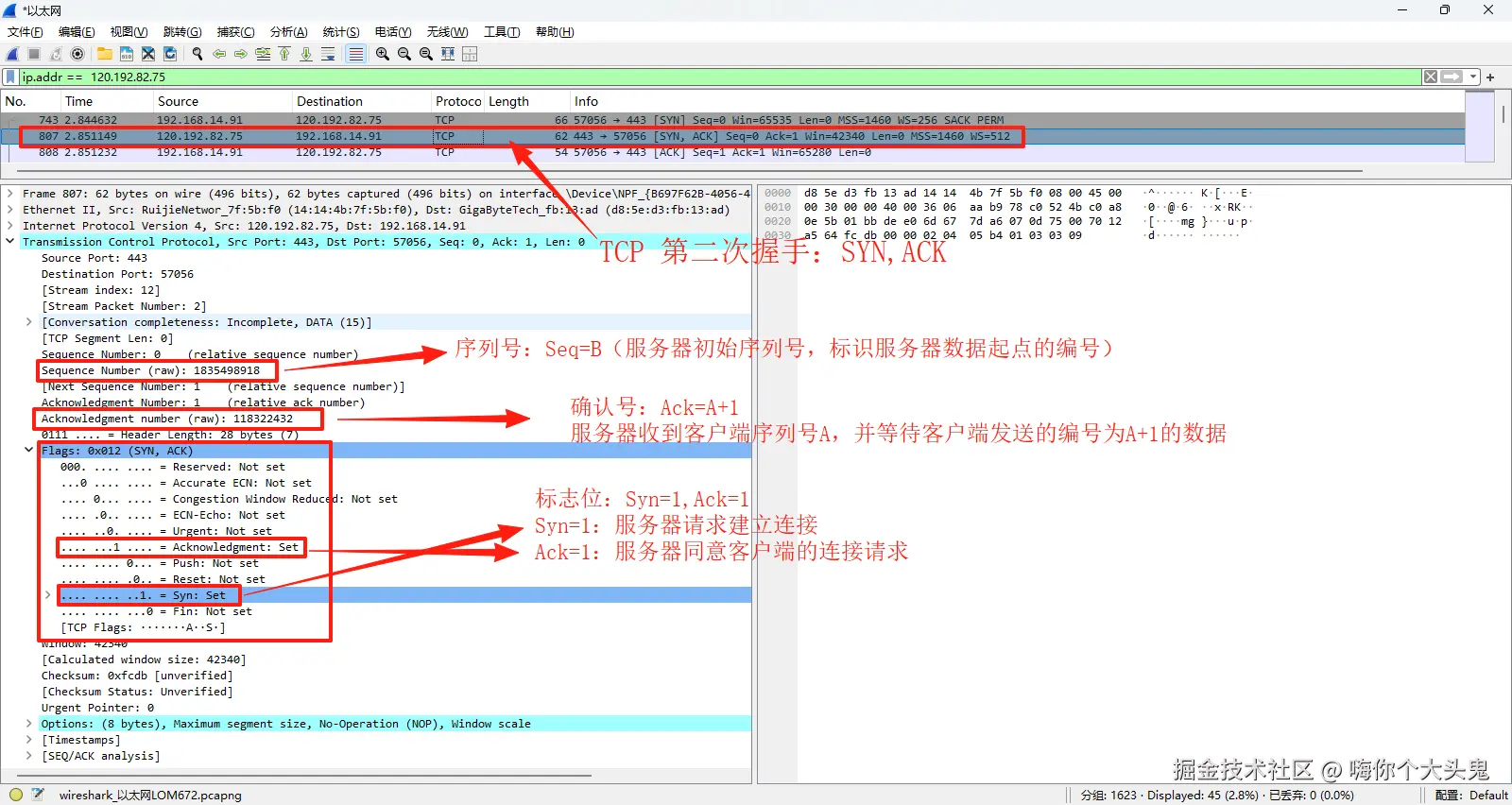Expand Internet Protocol Version 4 node
The image size is (1512, 805).
[x=10, y=226]
